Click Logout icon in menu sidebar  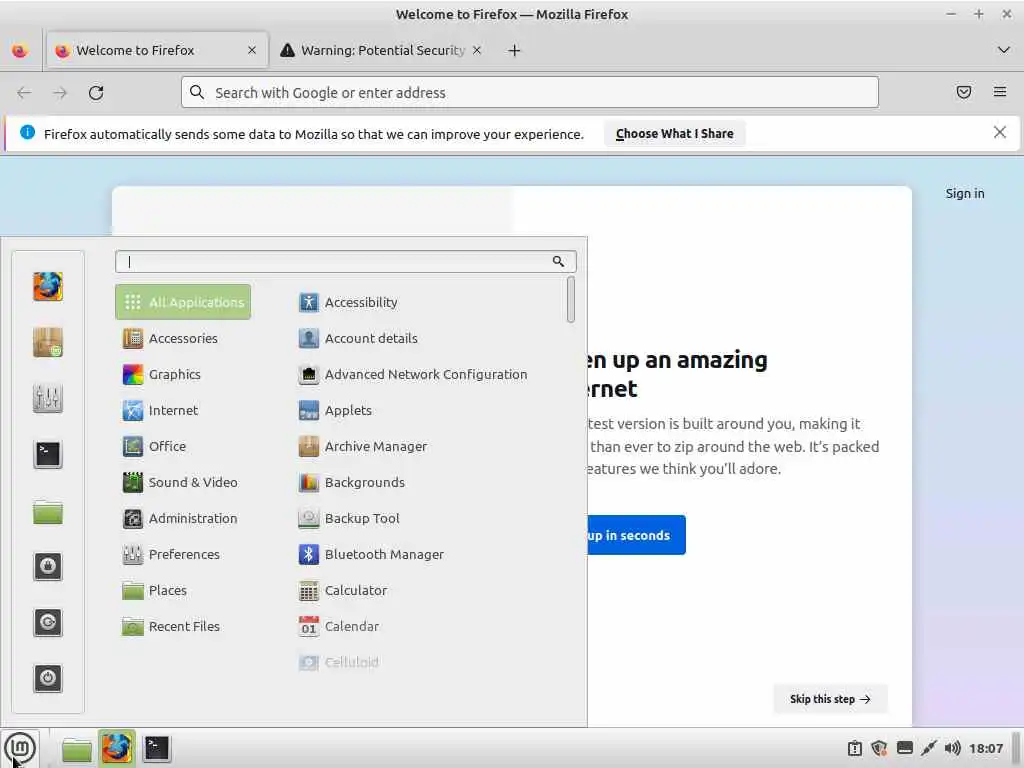coord(48,622)
